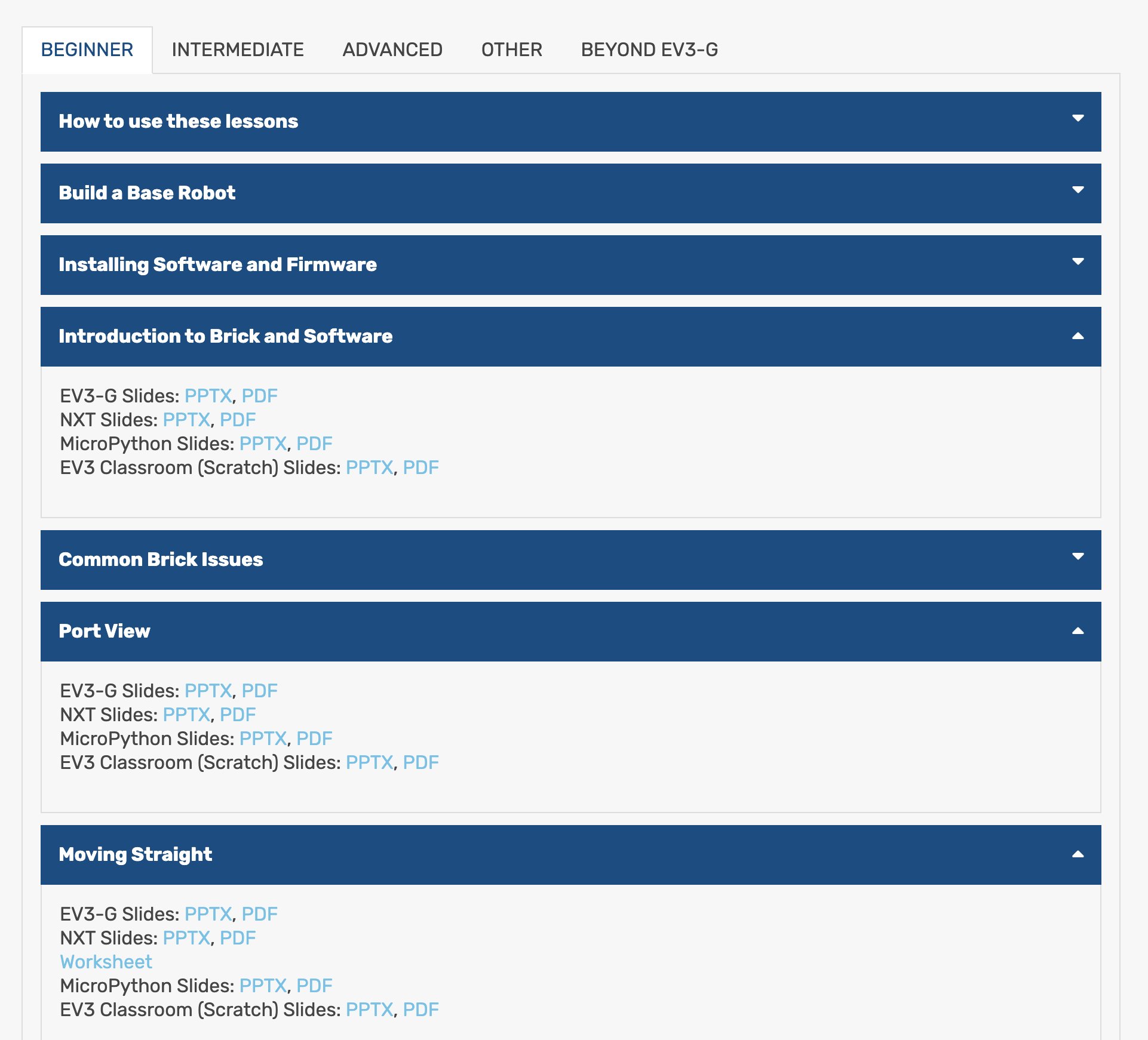Get EV3 Classroom PDF for Moving Straight
Image resolution: width=1148 pixels, height=1040 pixels.
(420, 1010)
